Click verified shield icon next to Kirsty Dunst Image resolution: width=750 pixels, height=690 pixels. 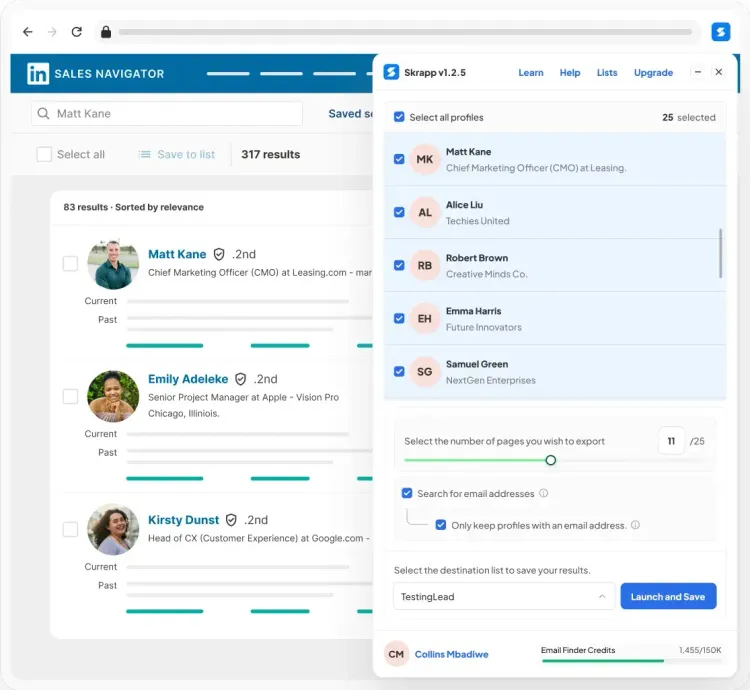point(231,520)
